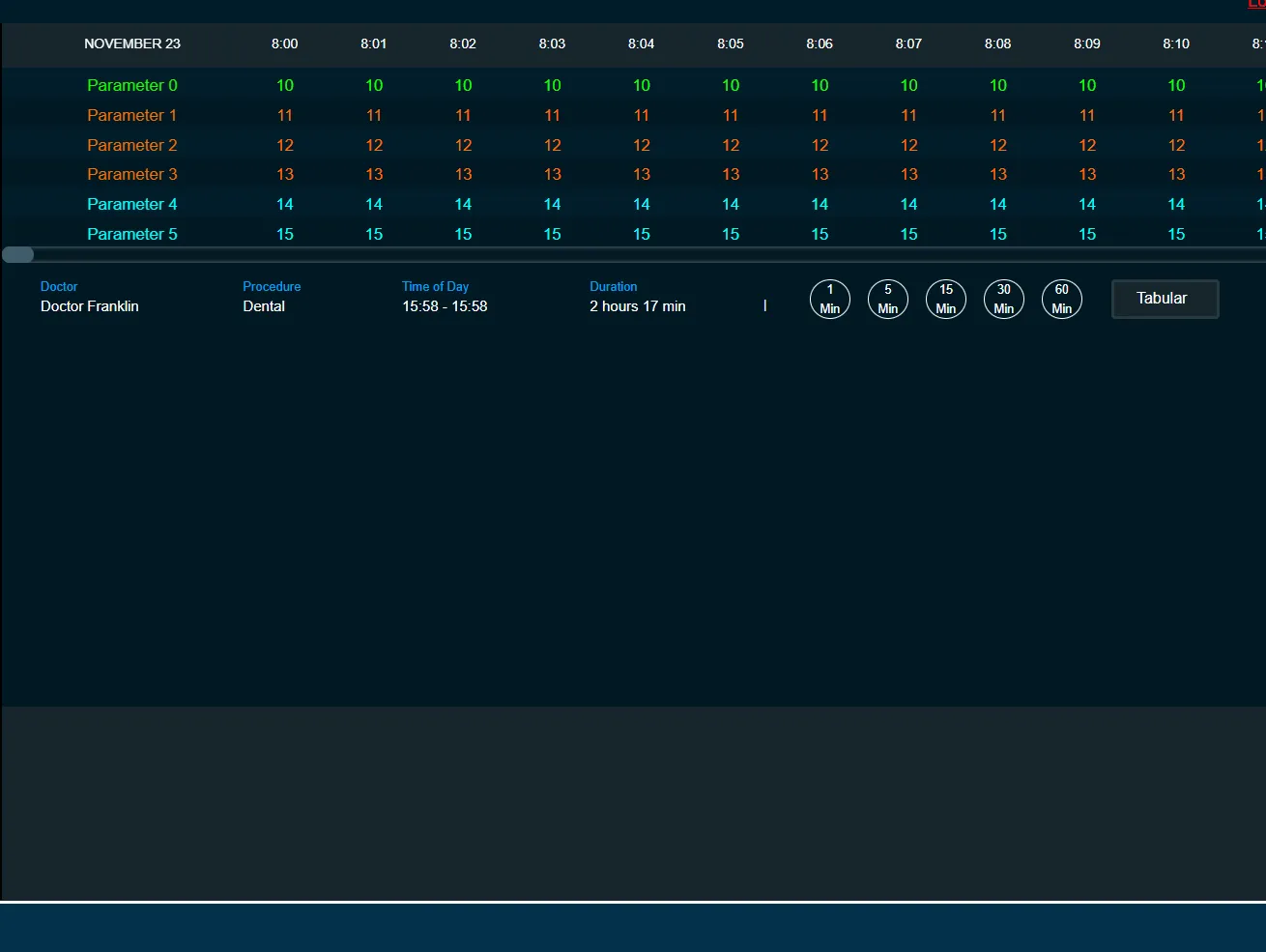
Task: Select the 8:05 time column header
Action: [731, 43]
